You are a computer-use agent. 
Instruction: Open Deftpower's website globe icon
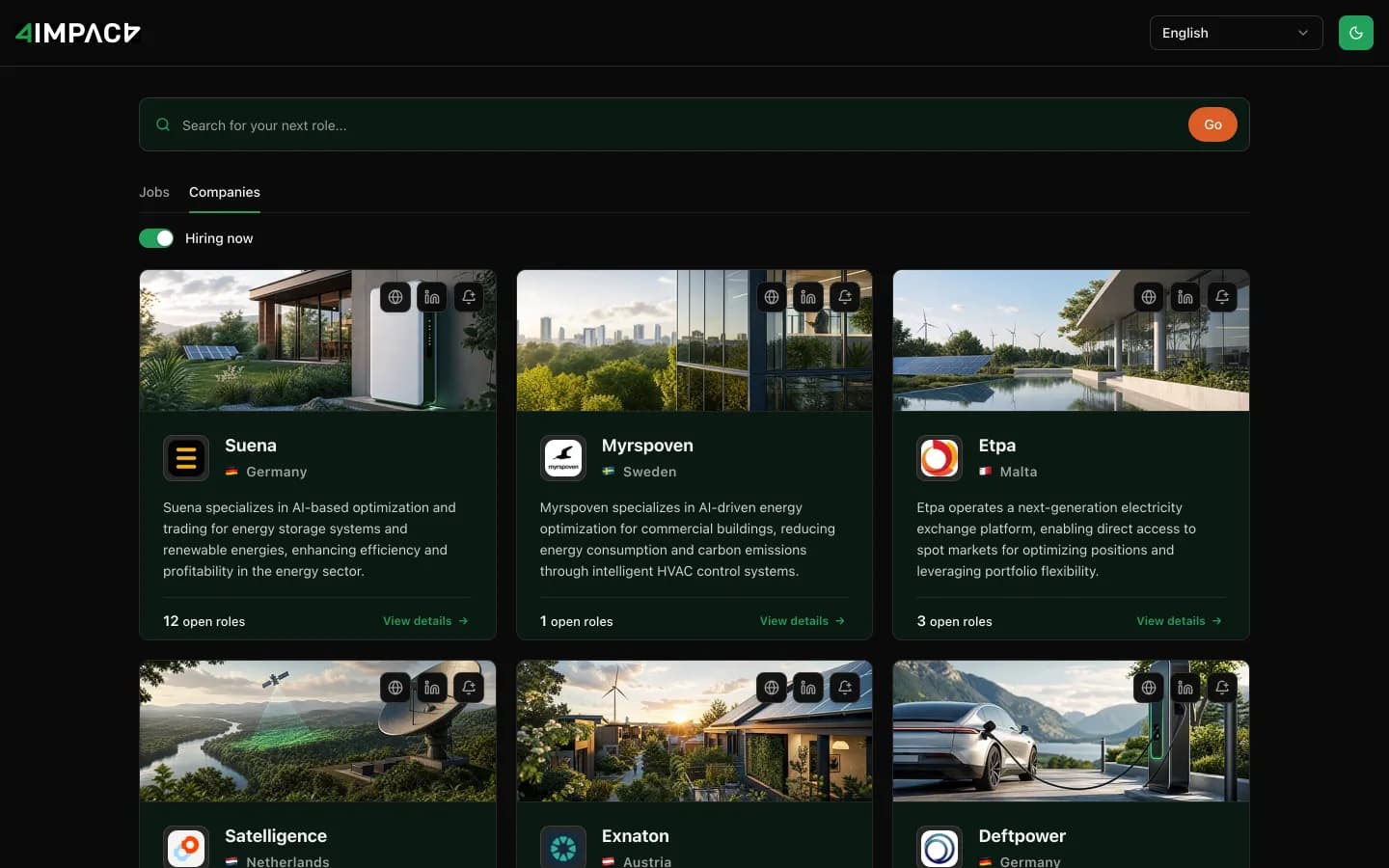click(1149, 688)
